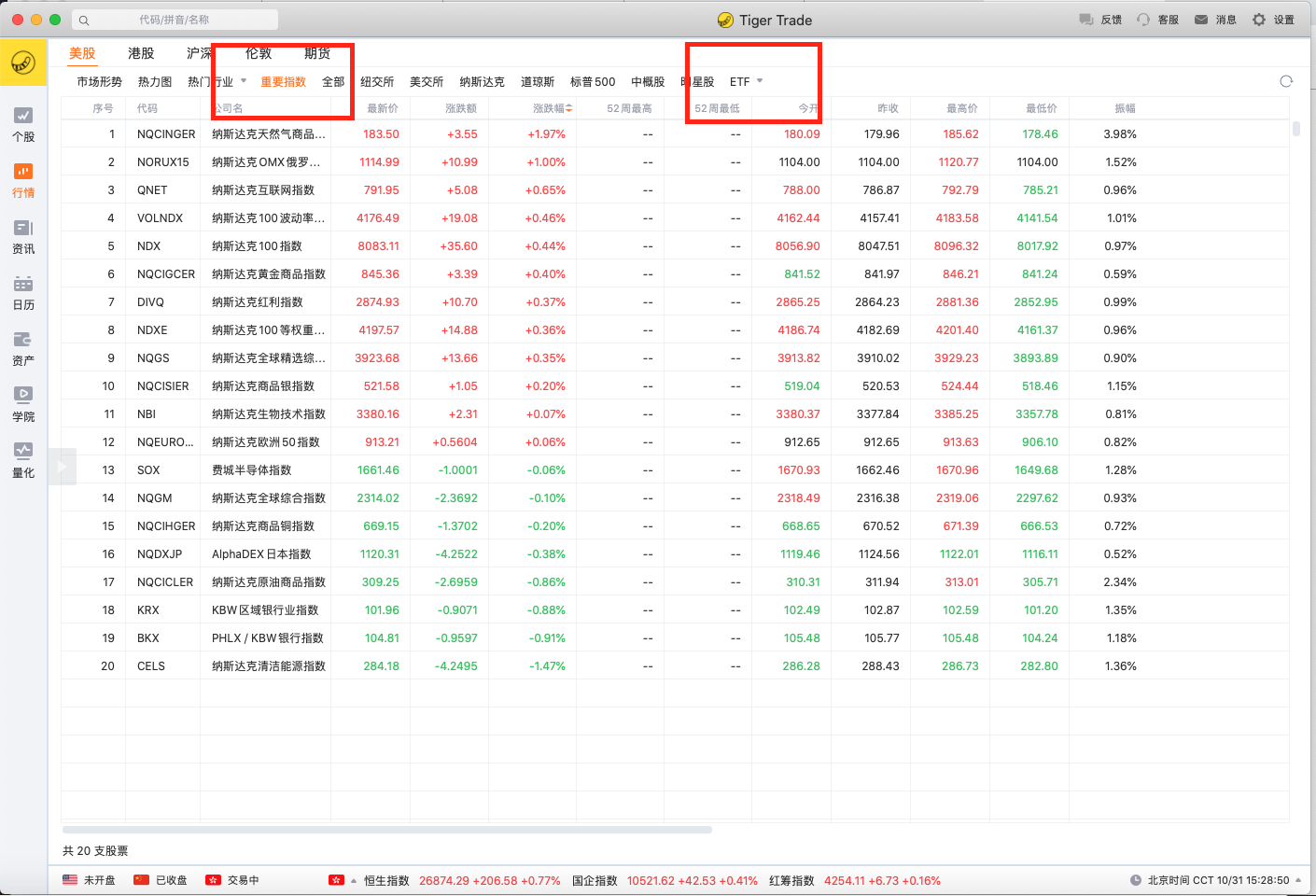1316x896 pixels.
Task: Click the horizontal scrollbar below the table
Action: [387, 829]
